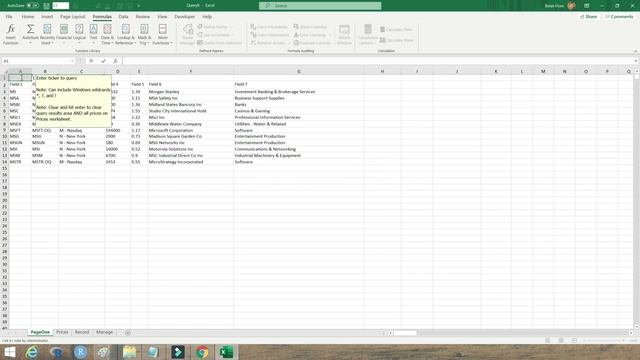Open the View tab
The image size is (640, 360).
click(162, 17)
